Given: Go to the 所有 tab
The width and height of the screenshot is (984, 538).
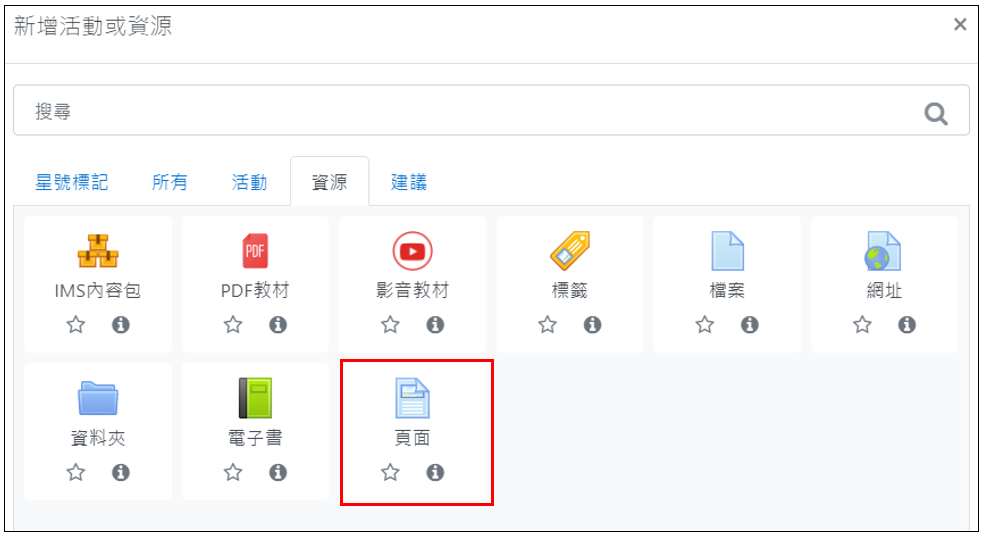Looking at the screenshot, I should tap(169, 182).
